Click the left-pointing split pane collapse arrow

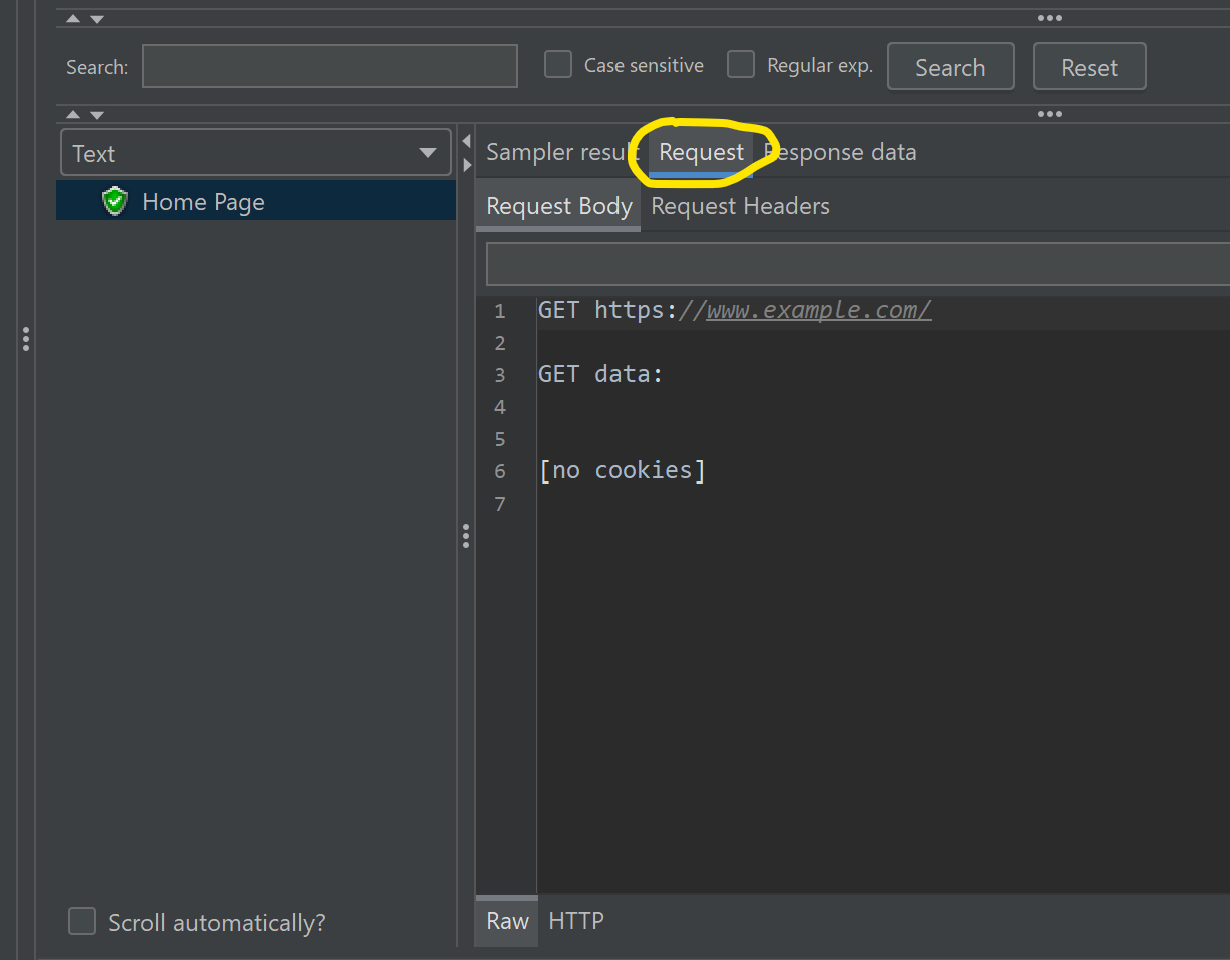tap(466, 141)
